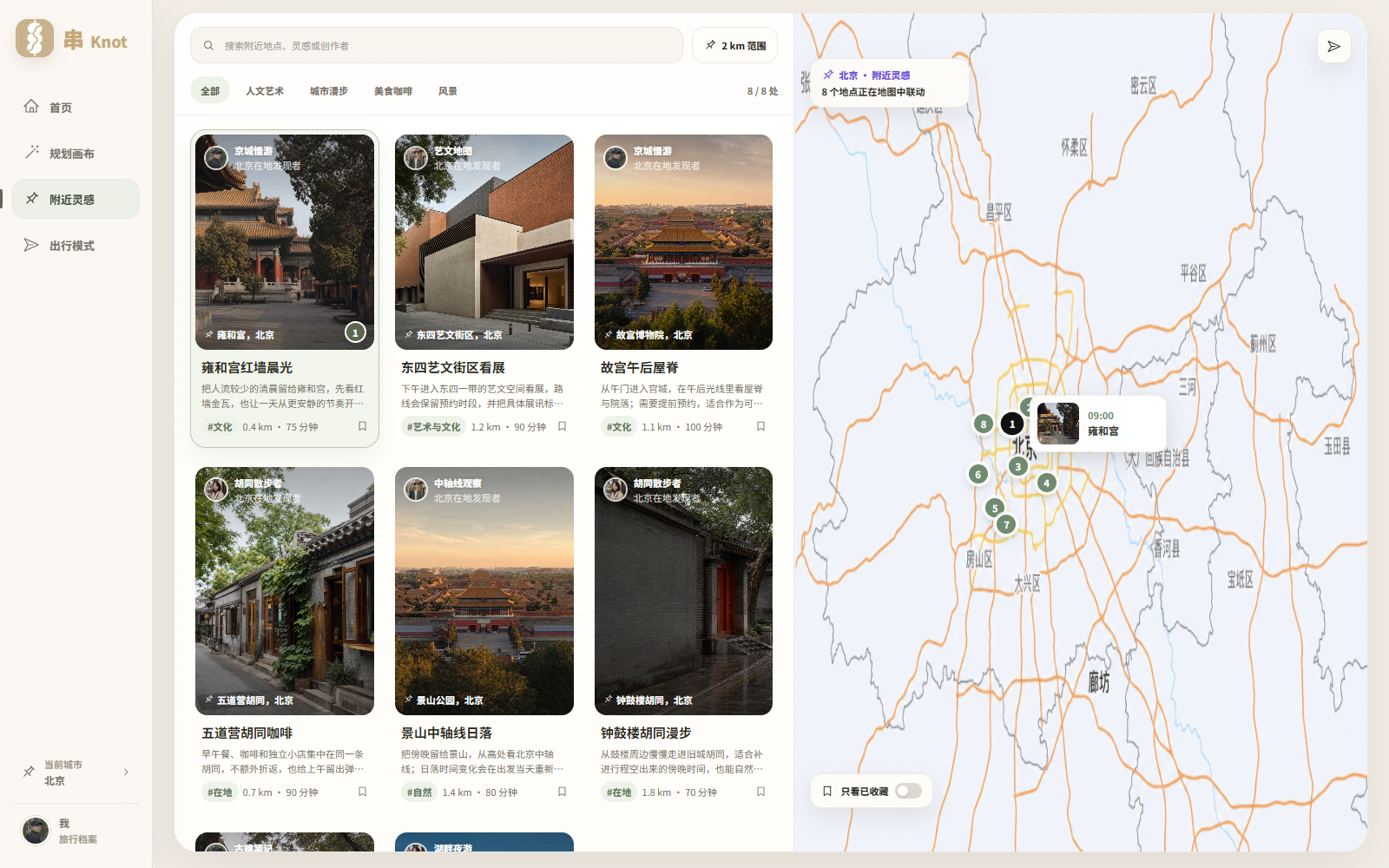Open the 故宫博物院 photo thumbnail
The width and height of the screenshot is (1389, 868).
click(683, 242)
